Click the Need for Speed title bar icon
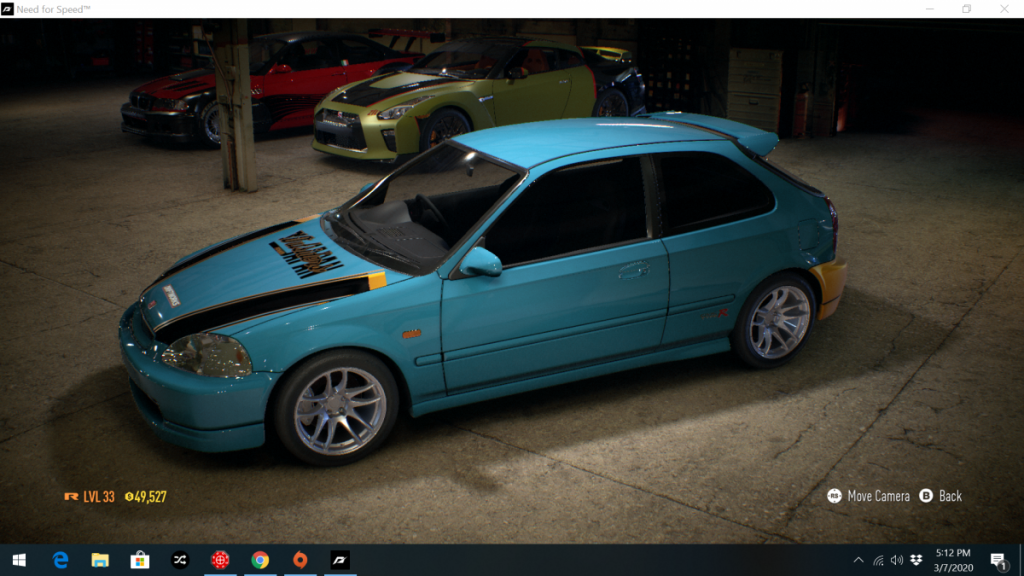The image size is (1024, 576). pyautogui.click(x=7, y=8)
